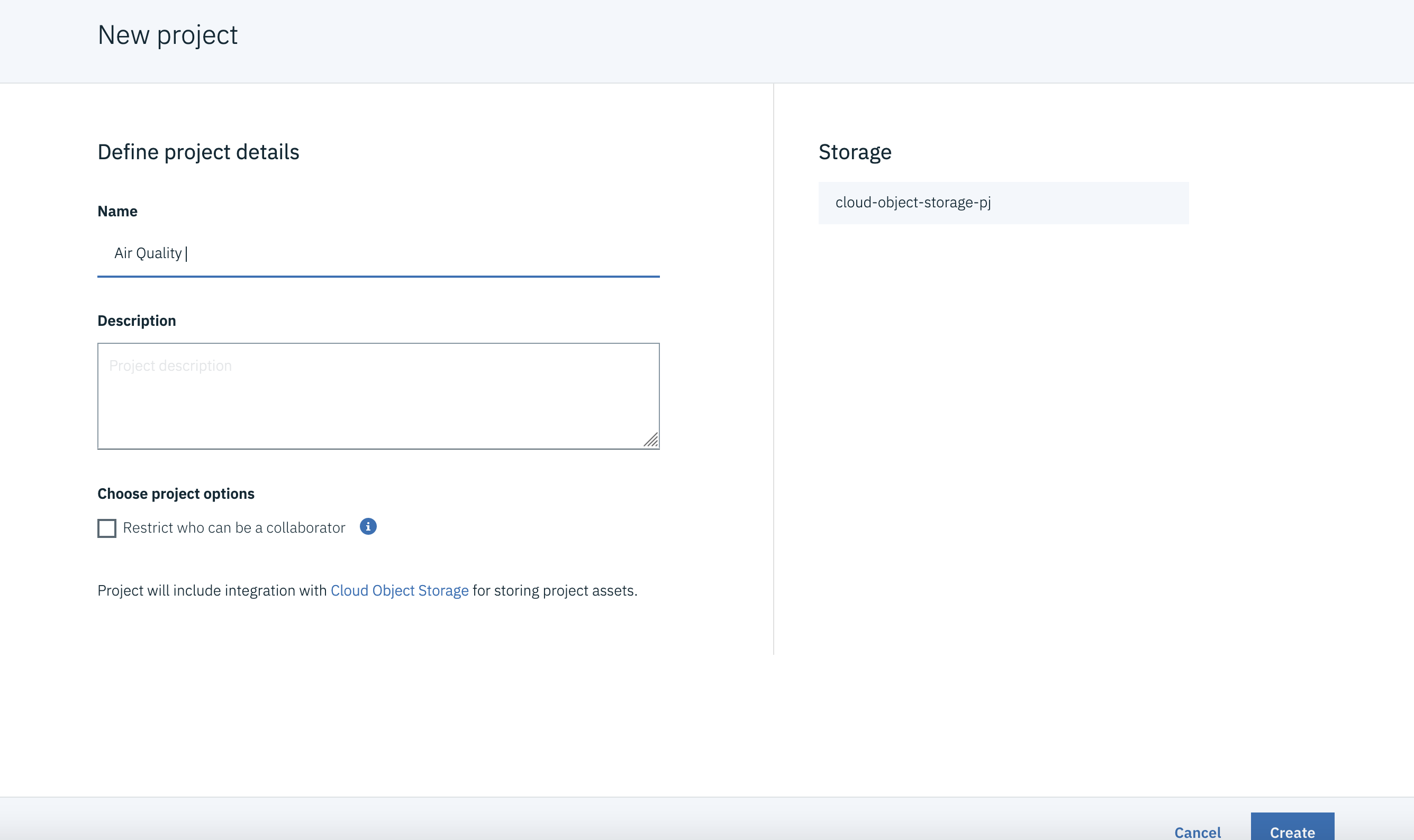Screen dimensions: 1414x840
Task: Click the Description field label
Action: [137, 321]
